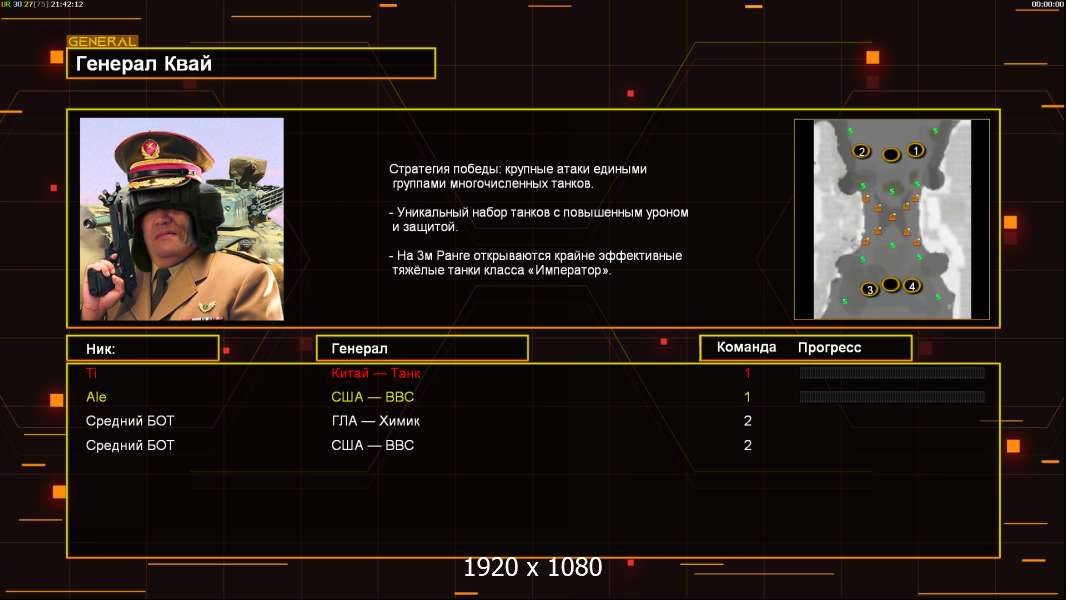Click the 'На 3м Ранге открываются' description line

(536, 263)
